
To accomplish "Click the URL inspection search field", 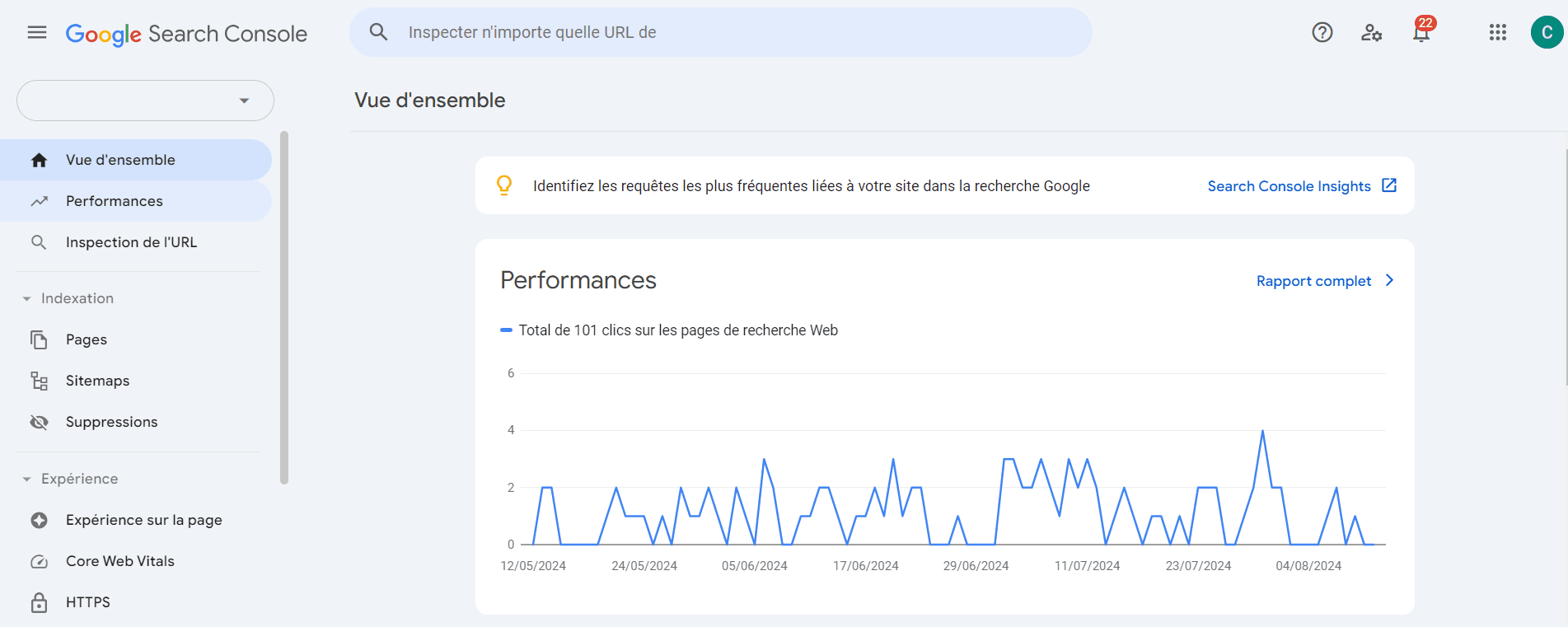I will click(x=721, y=32).
